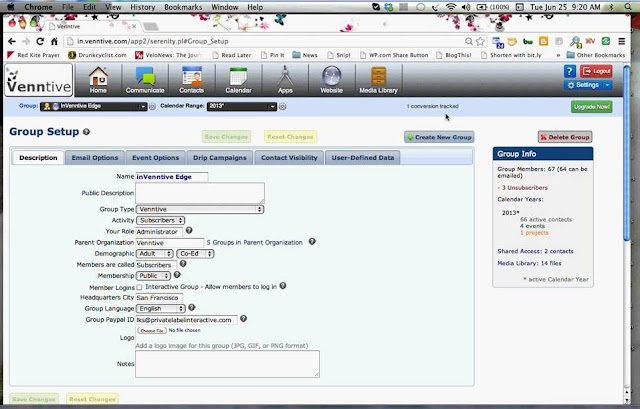Open the Group Language dropdown

pyautogui.click(x=161, y=309)
